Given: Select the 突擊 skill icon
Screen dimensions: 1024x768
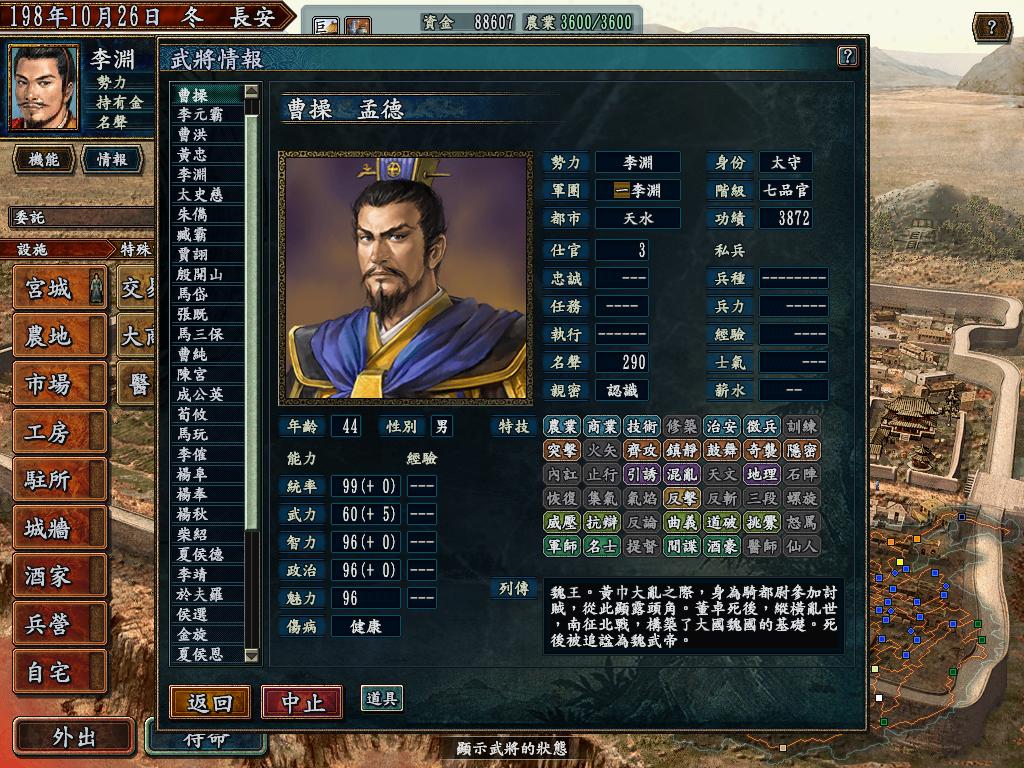Looking at the screenshot, I should click(562, 450).
